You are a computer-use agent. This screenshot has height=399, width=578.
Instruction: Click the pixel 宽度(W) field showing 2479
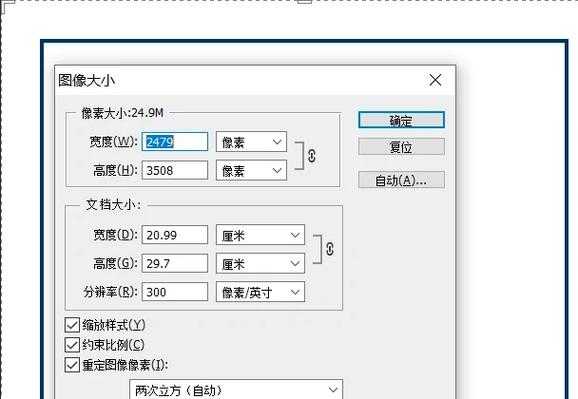(x=175, y=142)
